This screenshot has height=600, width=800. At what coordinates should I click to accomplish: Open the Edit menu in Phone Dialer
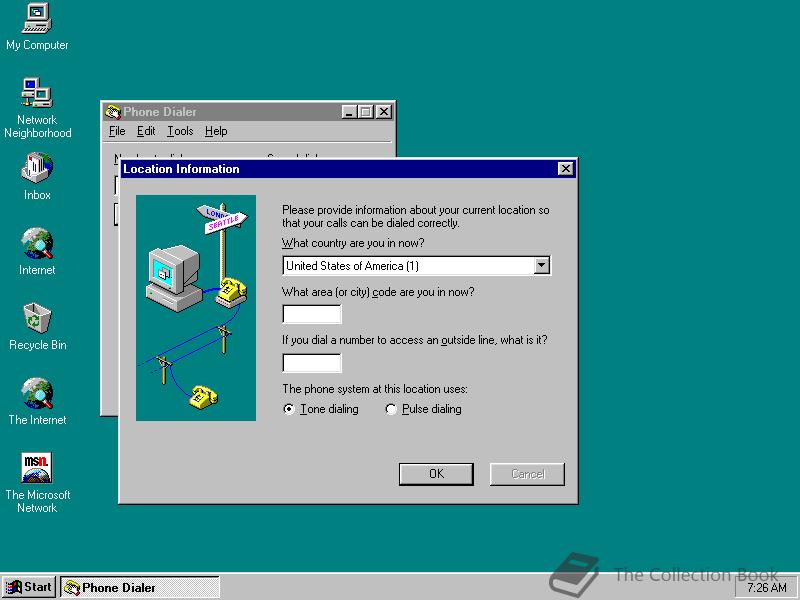(x=146, y=131)
